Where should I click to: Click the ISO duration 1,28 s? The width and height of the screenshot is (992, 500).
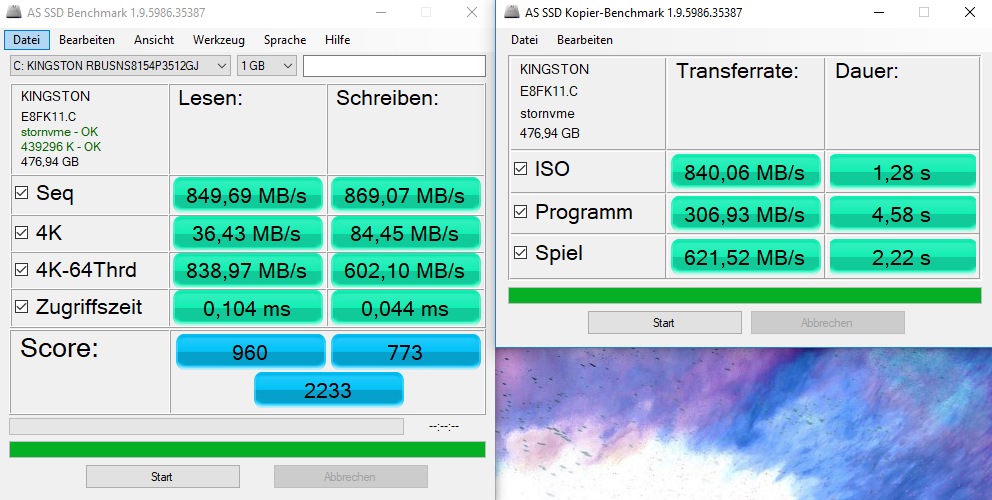tap(903, 172)
